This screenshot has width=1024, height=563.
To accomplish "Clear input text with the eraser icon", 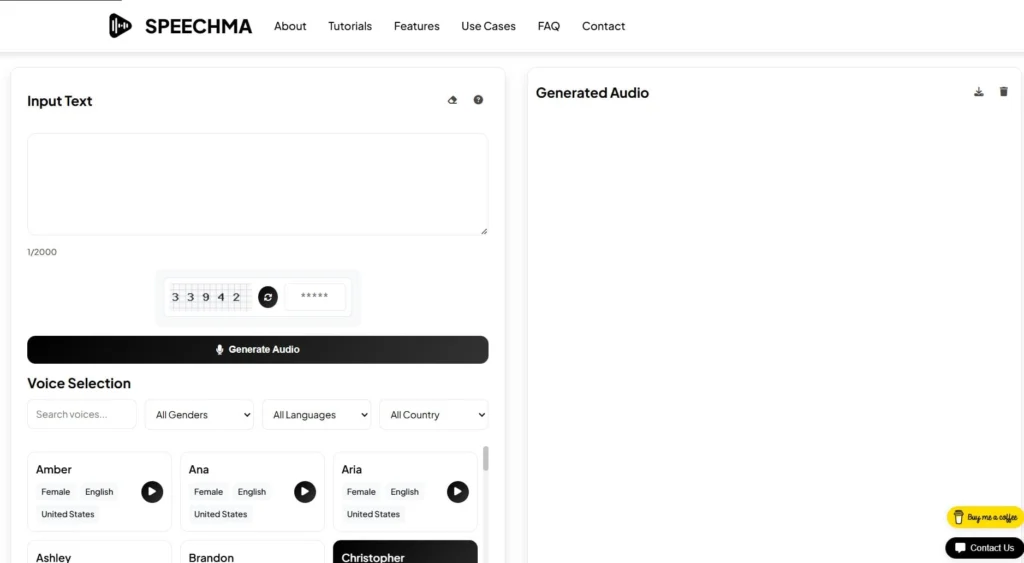I will point(452,100).
